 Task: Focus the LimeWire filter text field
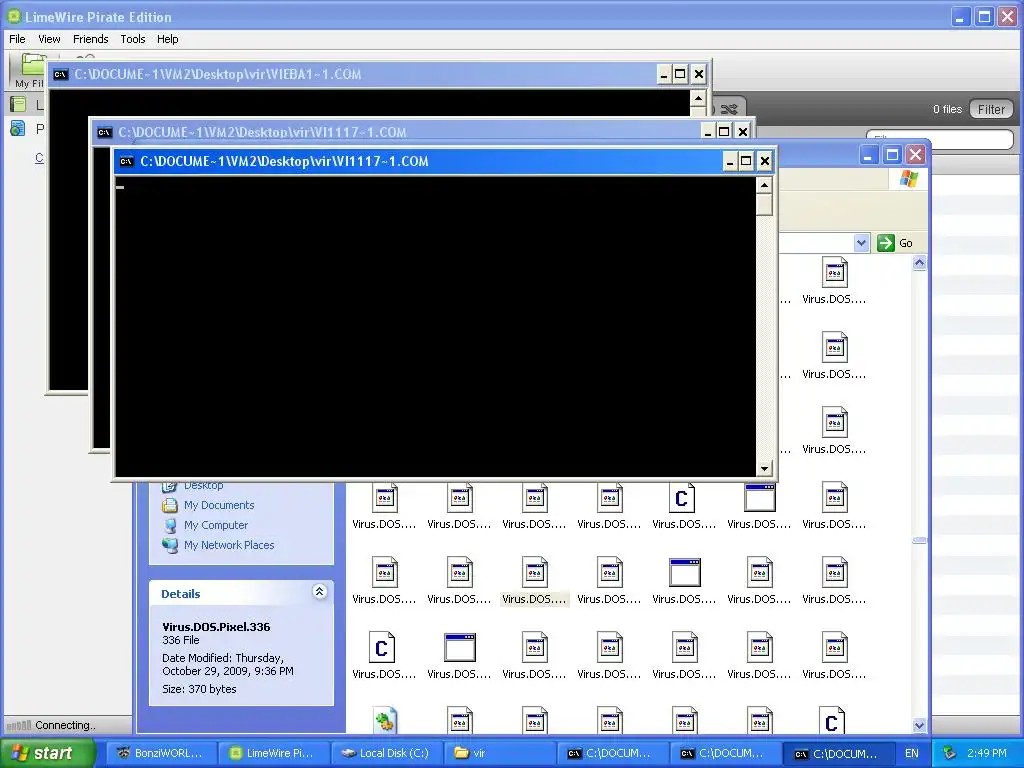940,138
